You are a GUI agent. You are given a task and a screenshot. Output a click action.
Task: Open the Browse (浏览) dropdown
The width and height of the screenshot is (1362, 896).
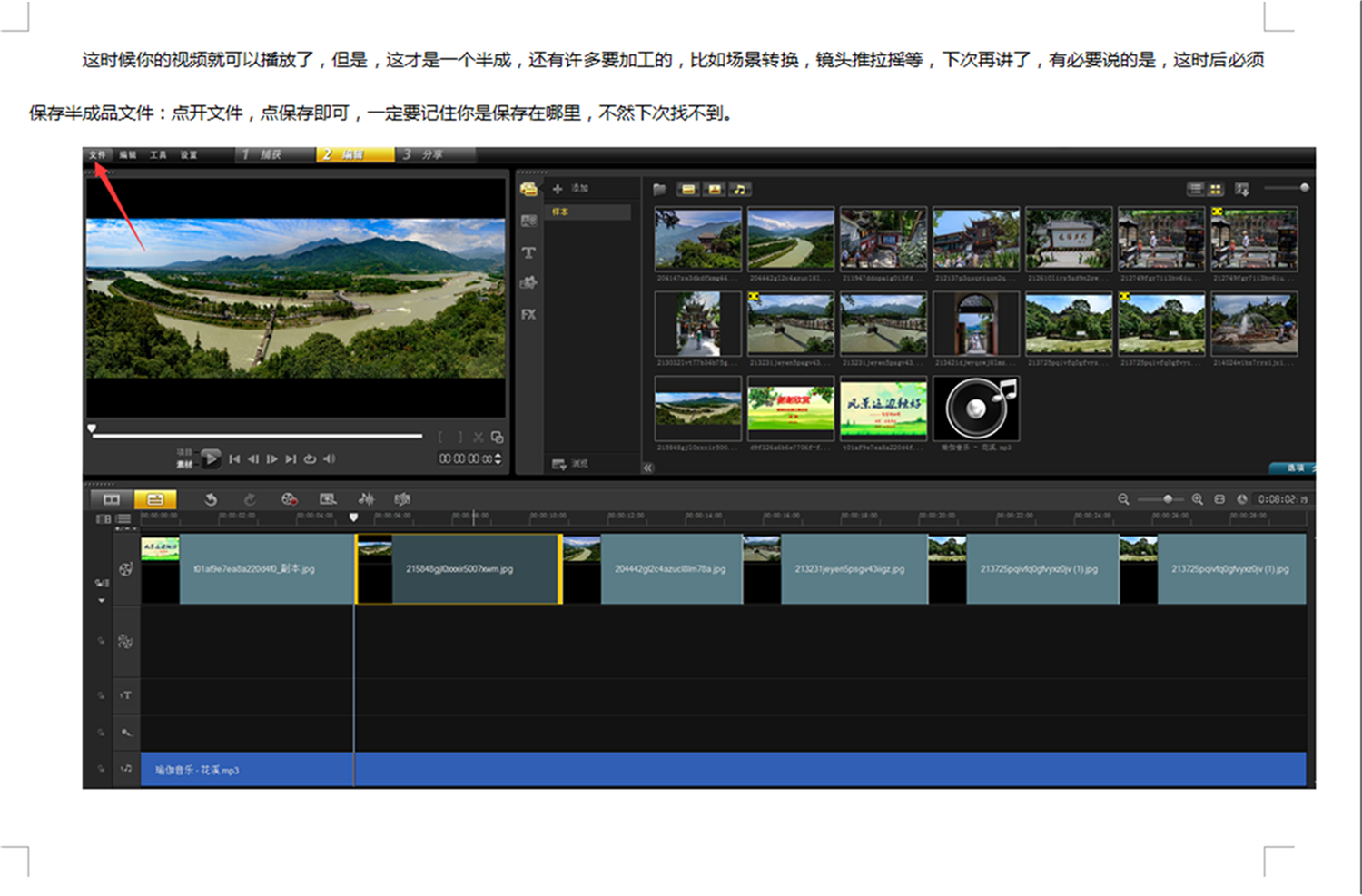(x=569, y=464)
